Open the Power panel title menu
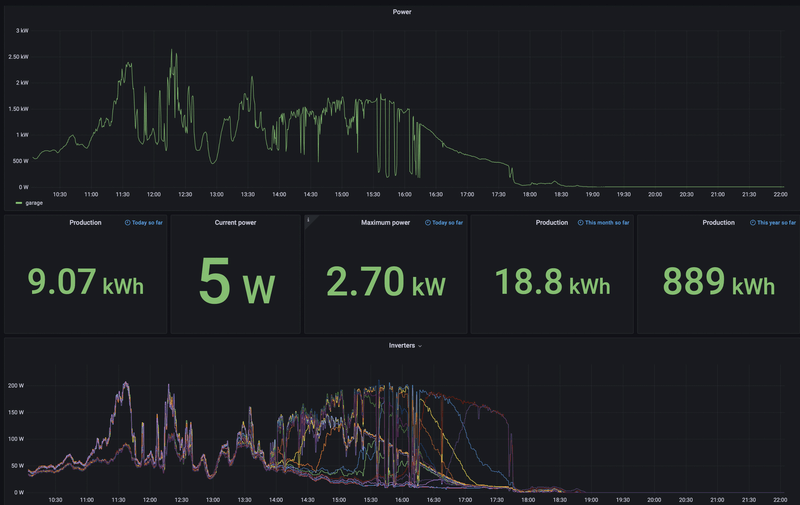The image size is (800, 505). pyautogui.click(x=402, y=12)
